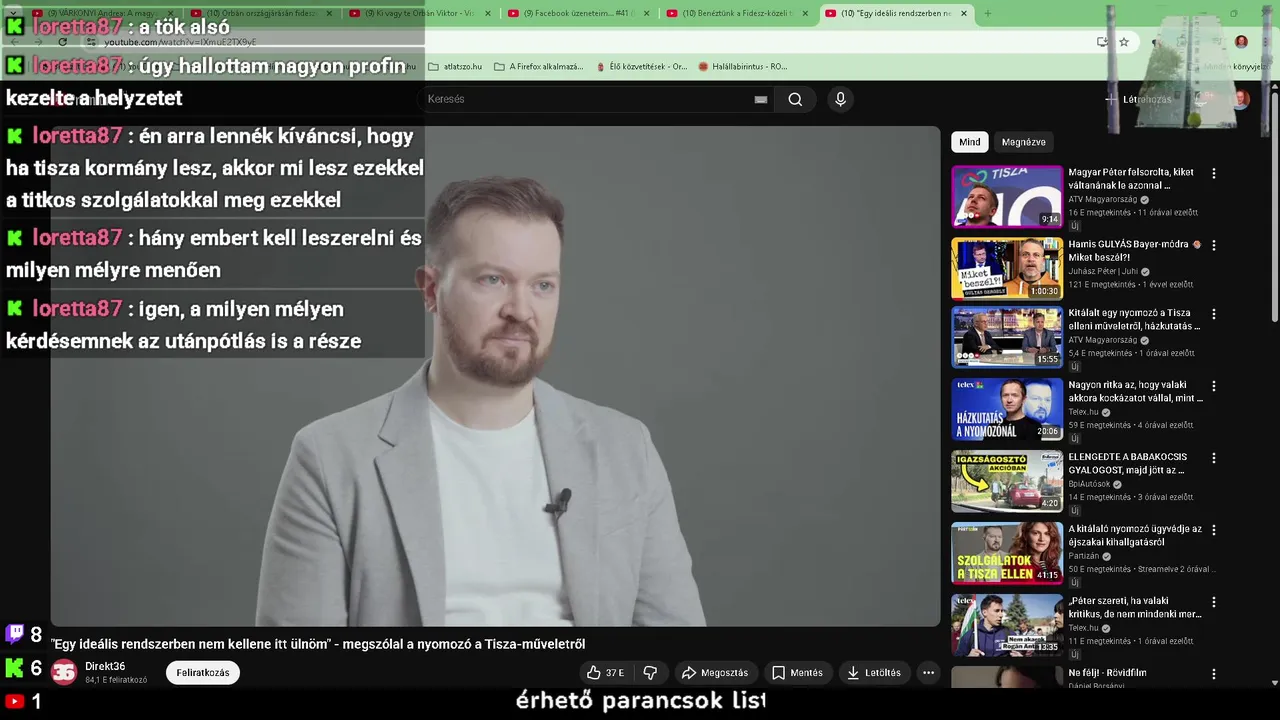Open options for Magyar Péter felsorolta video

[1214, 173]
